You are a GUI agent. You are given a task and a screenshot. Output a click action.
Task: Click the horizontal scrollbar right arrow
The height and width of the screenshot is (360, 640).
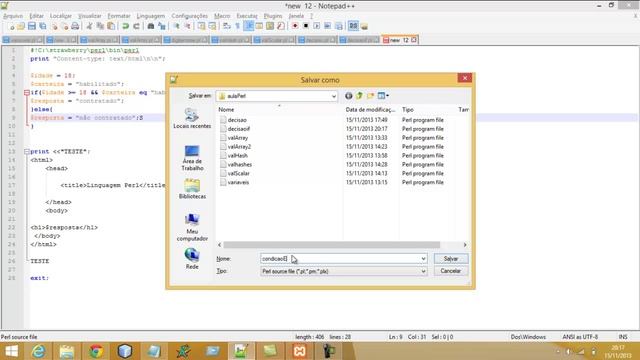click(x=465, y=245)
